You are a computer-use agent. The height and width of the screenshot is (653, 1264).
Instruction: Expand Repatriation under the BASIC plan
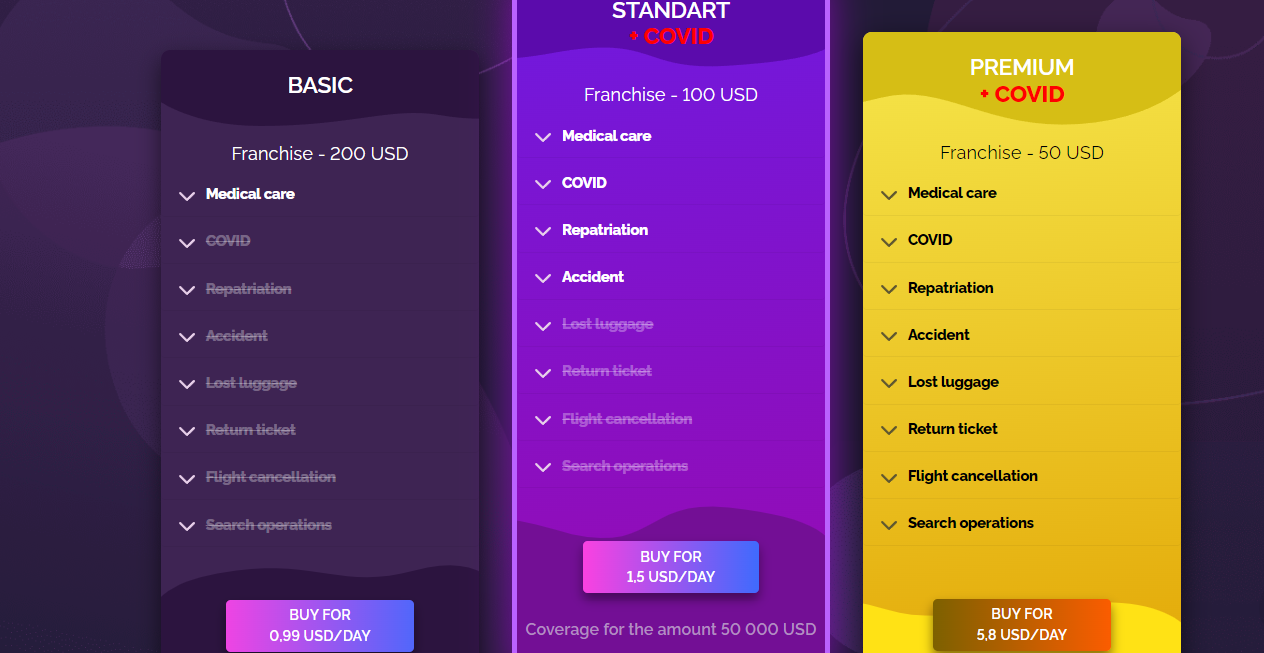[x=248, y=288]
